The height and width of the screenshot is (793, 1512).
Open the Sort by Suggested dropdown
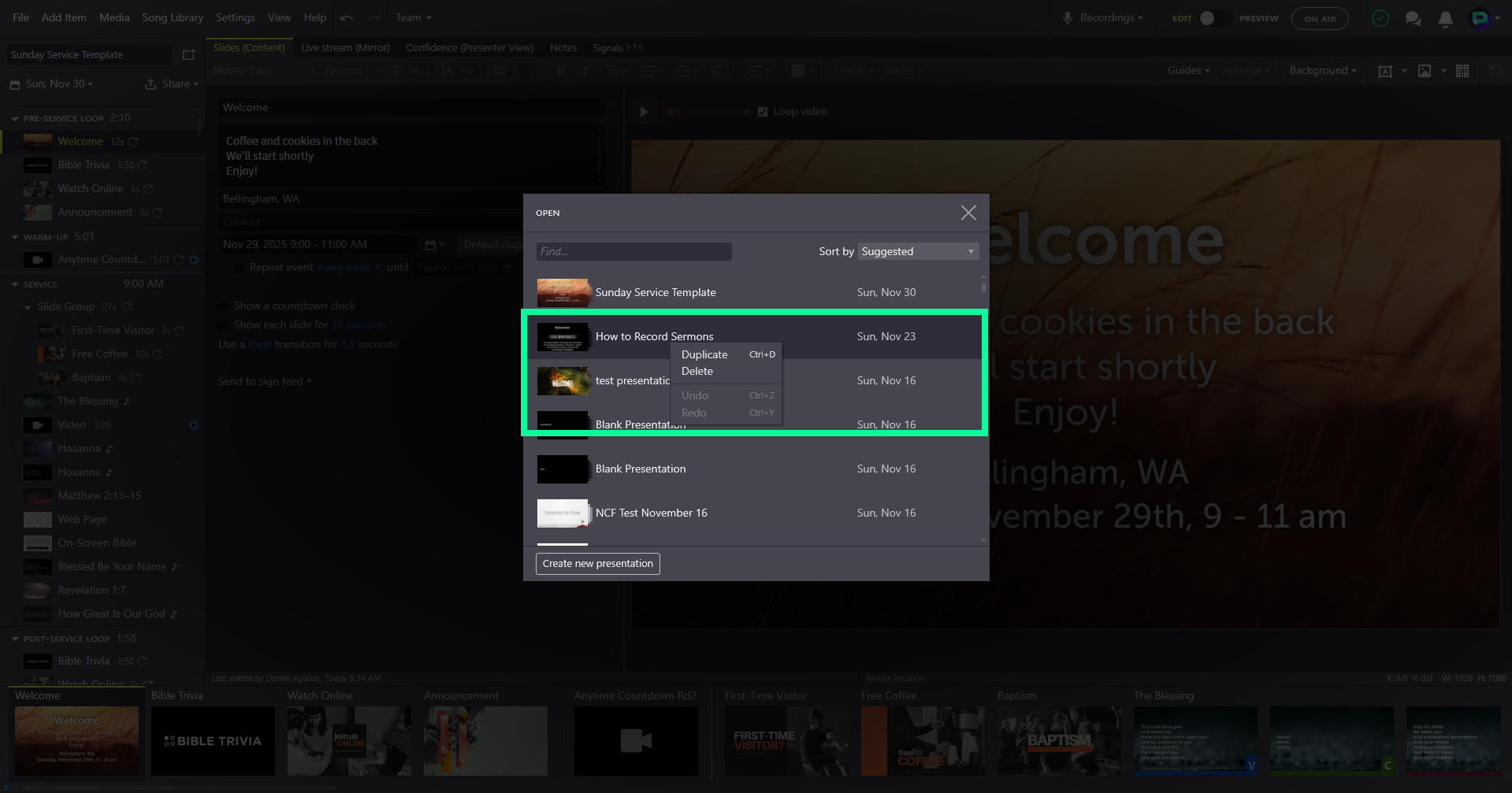919,251
